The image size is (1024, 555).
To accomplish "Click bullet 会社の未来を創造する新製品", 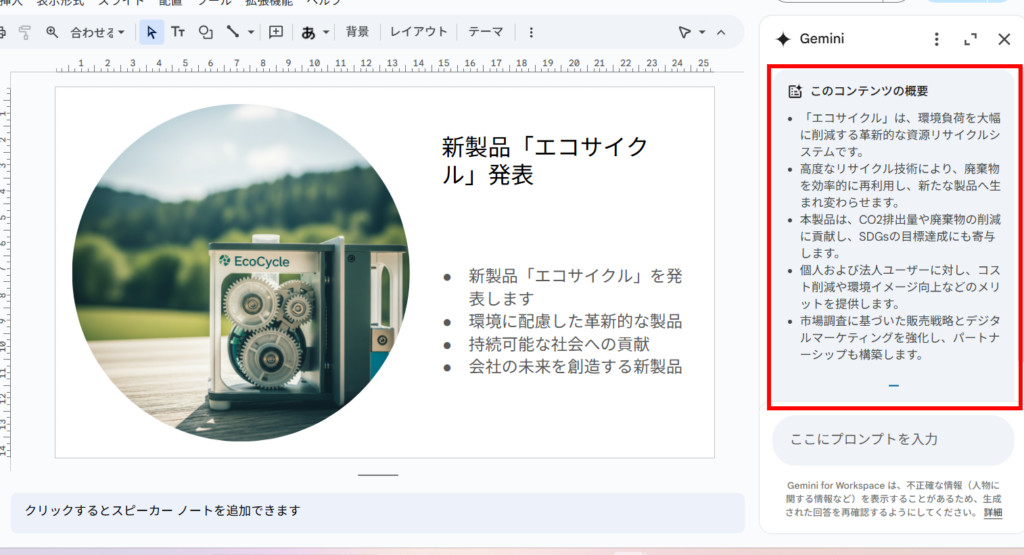I will click(575, 367).
